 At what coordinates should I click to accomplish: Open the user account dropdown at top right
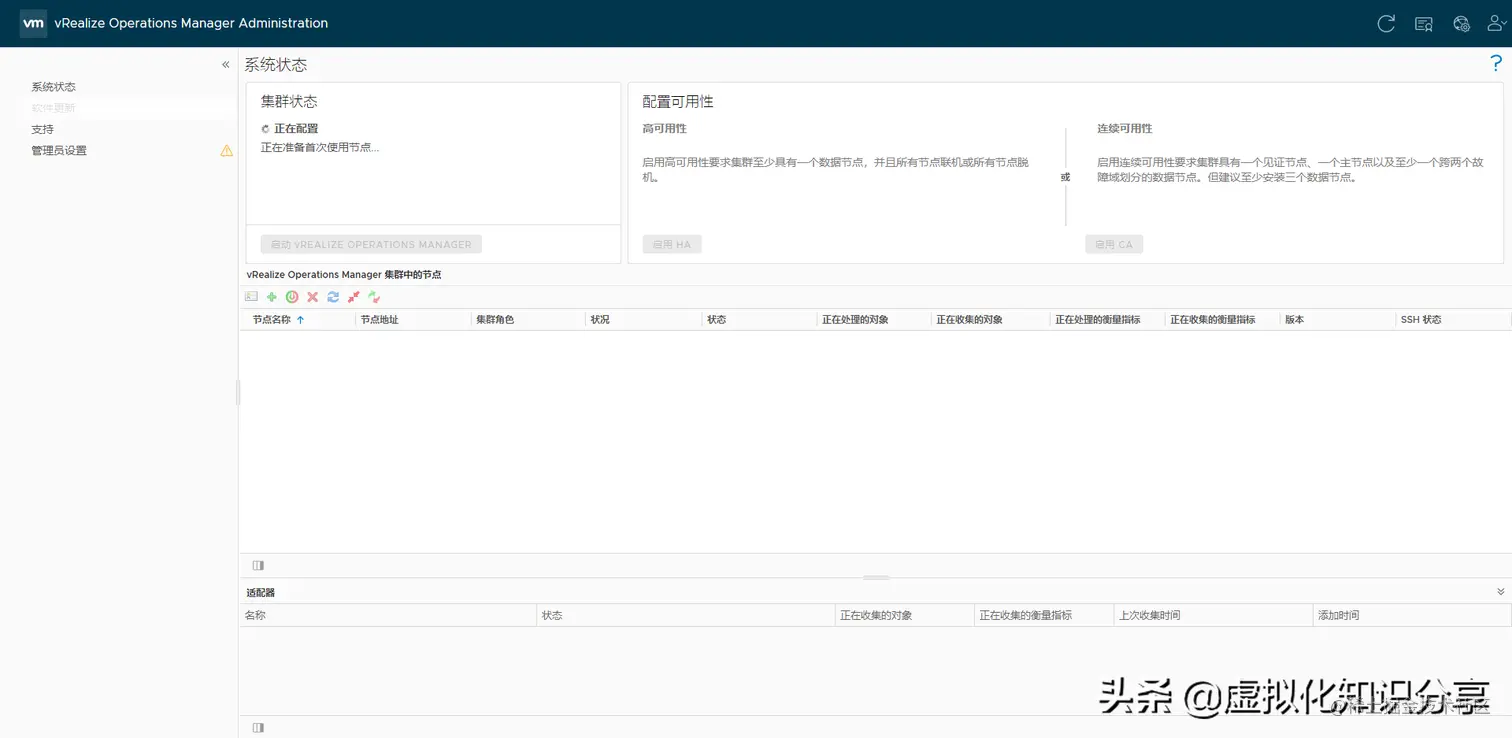pyautogui.click(x=1496, y=23)
